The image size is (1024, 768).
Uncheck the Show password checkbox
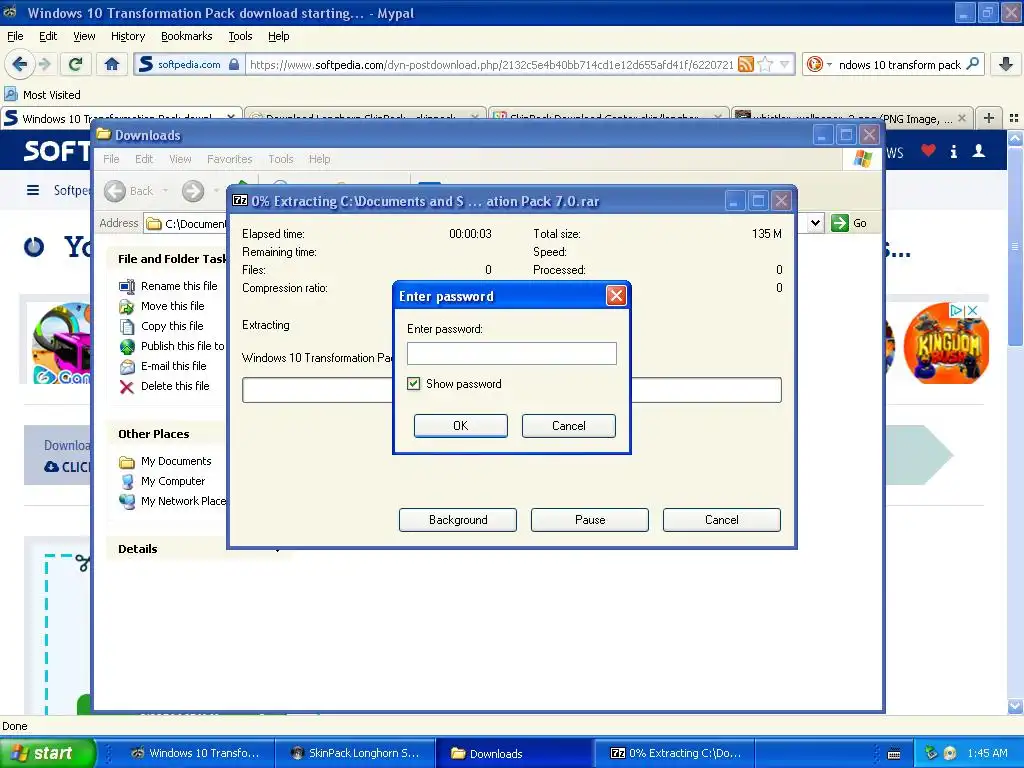[x=413, y=383]
